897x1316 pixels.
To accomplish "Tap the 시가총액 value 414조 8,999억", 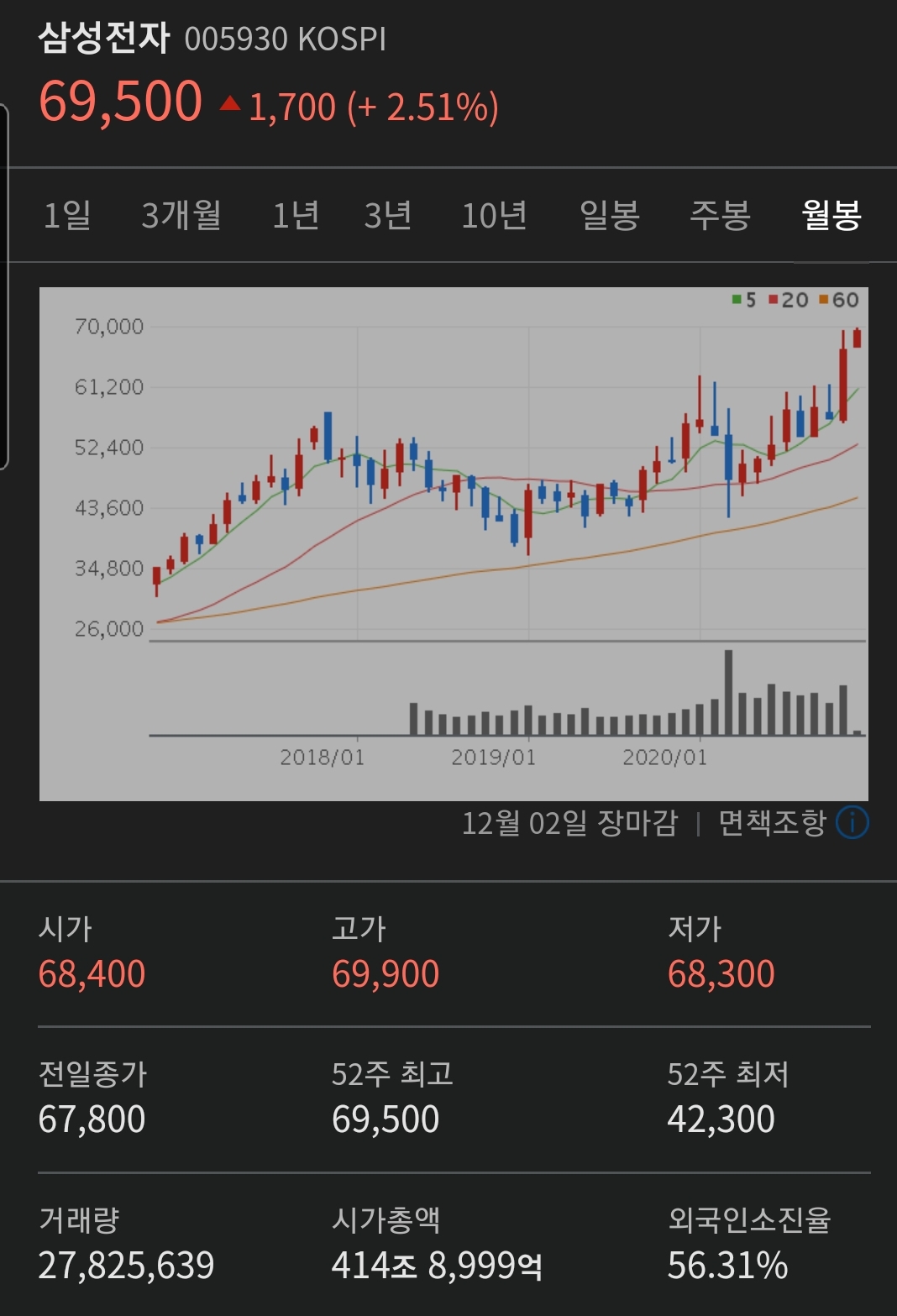I will (437, 1266).
